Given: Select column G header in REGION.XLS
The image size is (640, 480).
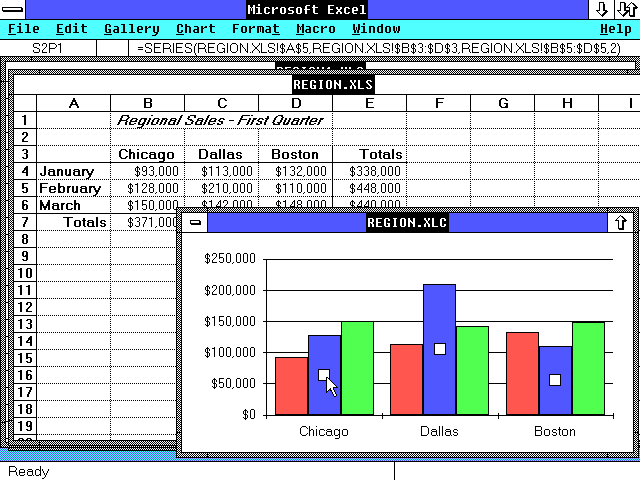Looking at the screenshot, I should (503, 103).
